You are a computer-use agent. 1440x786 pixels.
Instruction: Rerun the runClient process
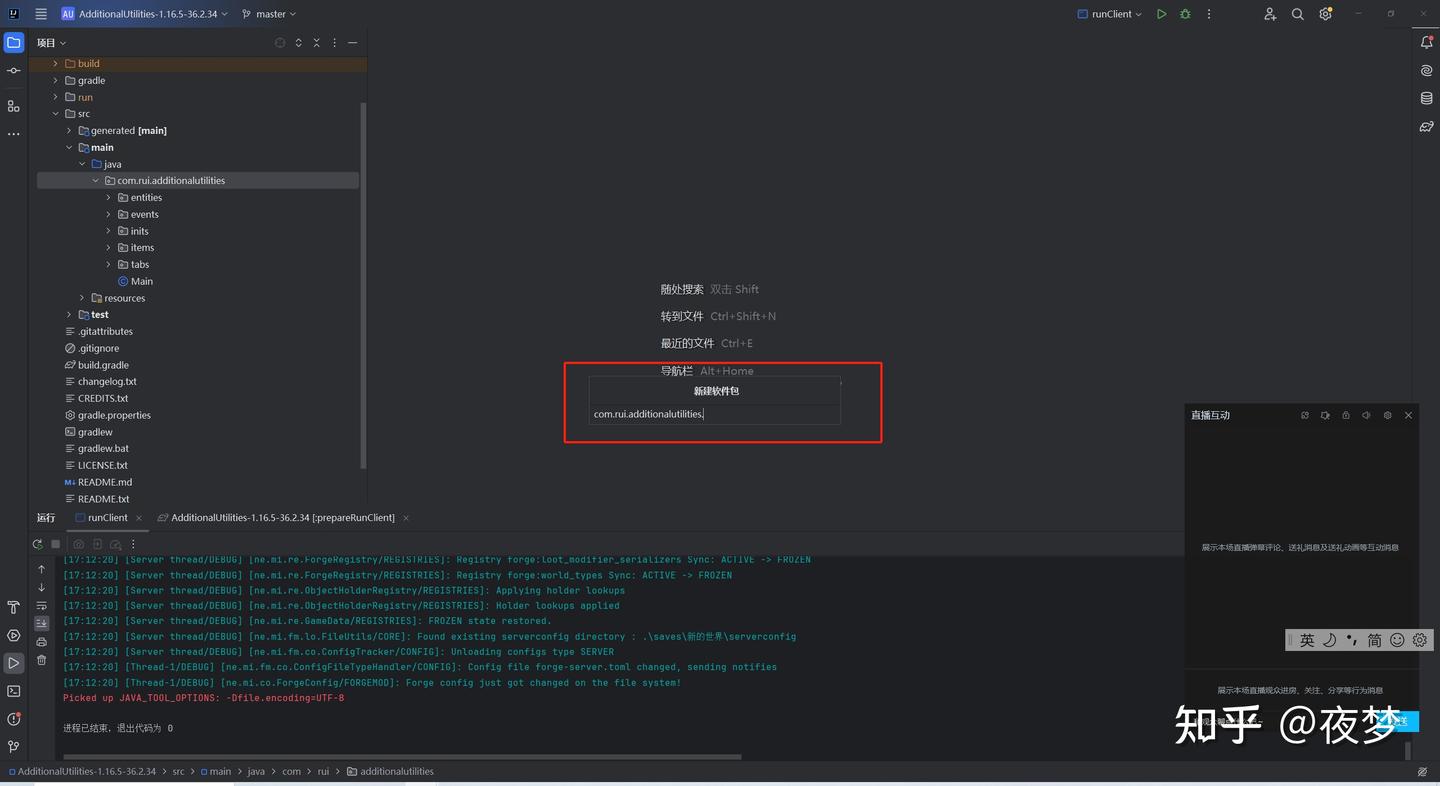37,544
